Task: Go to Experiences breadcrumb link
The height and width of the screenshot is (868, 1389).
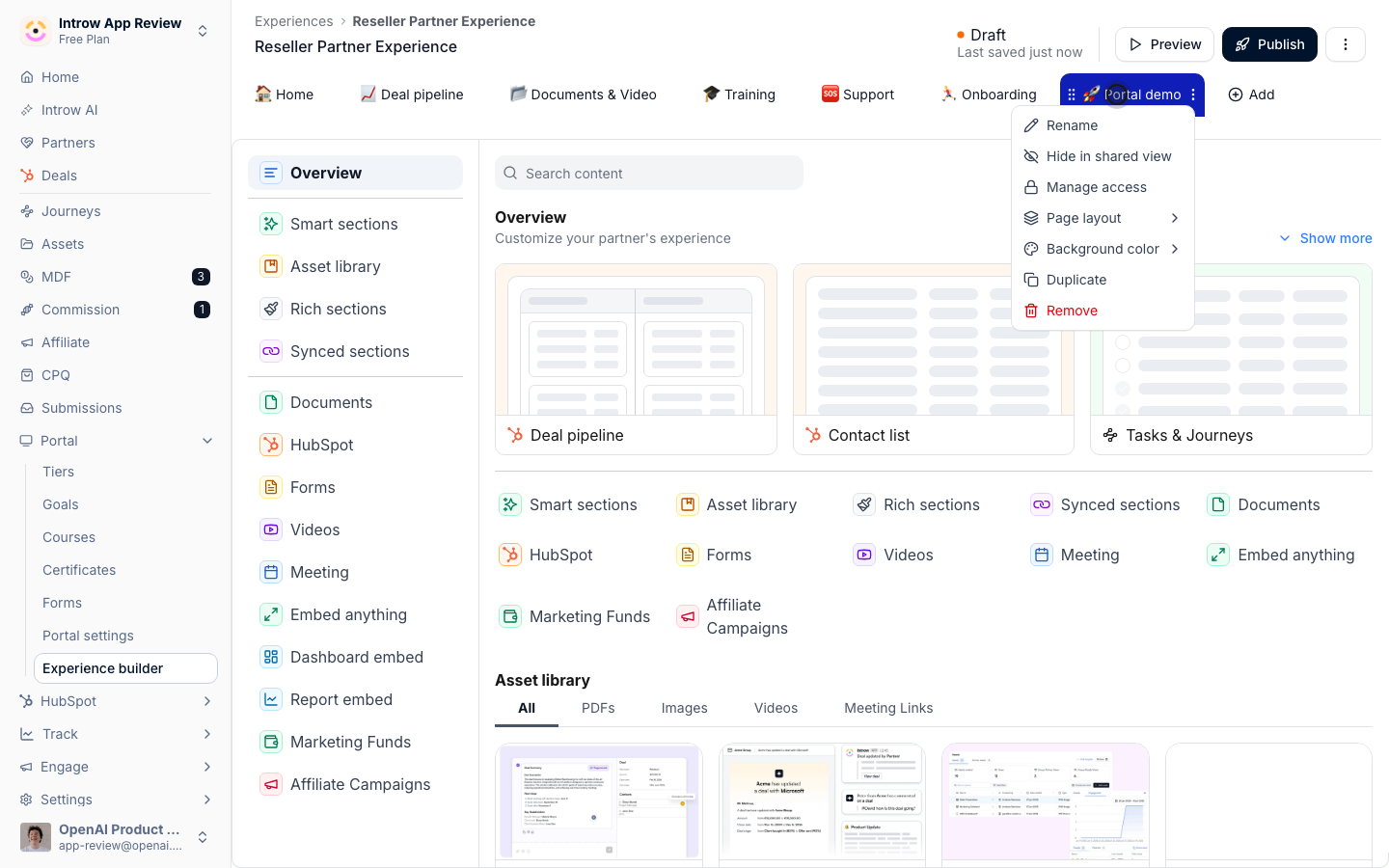Action: [x=293, y=21]
